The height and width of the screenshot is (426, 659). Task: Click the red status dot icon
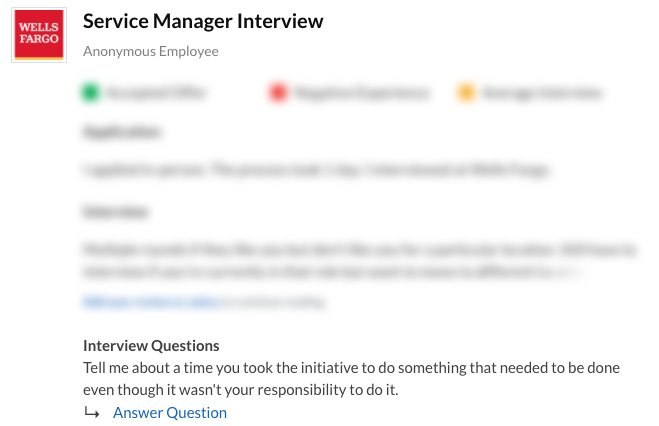[278, 92]
